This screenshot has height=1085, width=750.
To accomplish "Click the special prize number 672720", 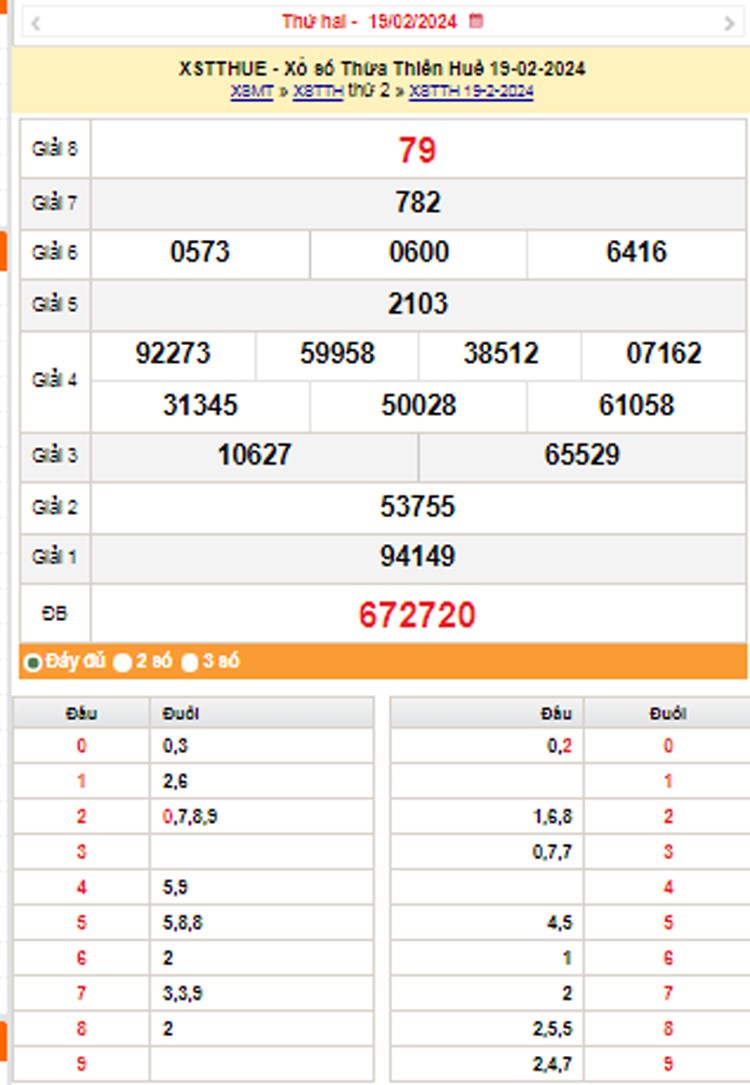I will [418, 615].
